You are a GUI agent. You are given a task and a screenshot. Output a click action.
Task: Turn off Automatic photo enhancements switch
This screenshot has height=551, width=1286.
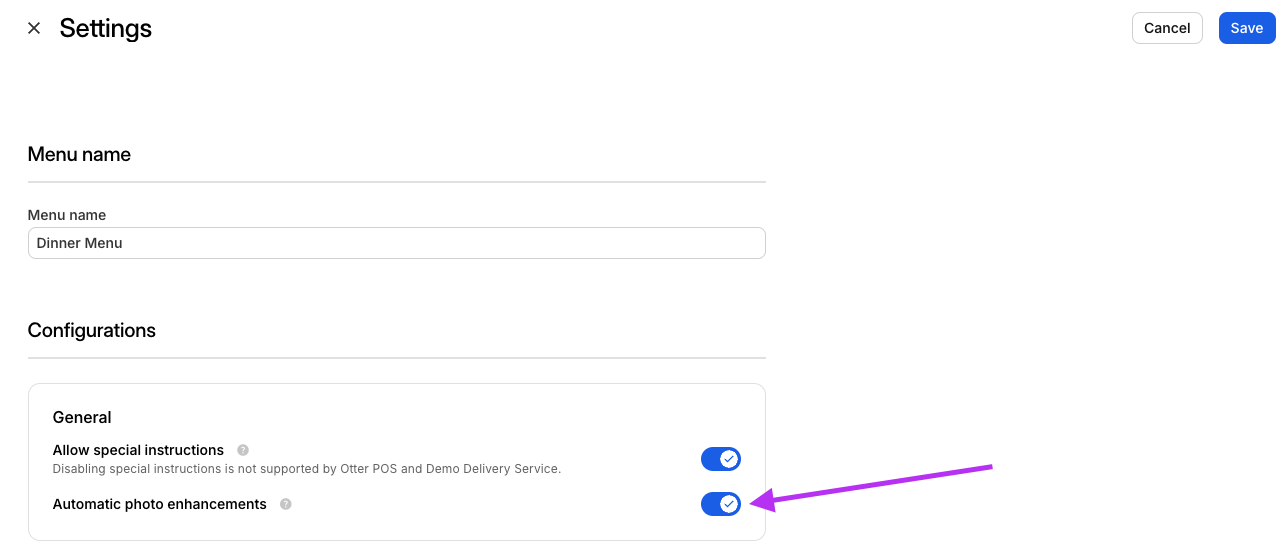pos(720,504)
